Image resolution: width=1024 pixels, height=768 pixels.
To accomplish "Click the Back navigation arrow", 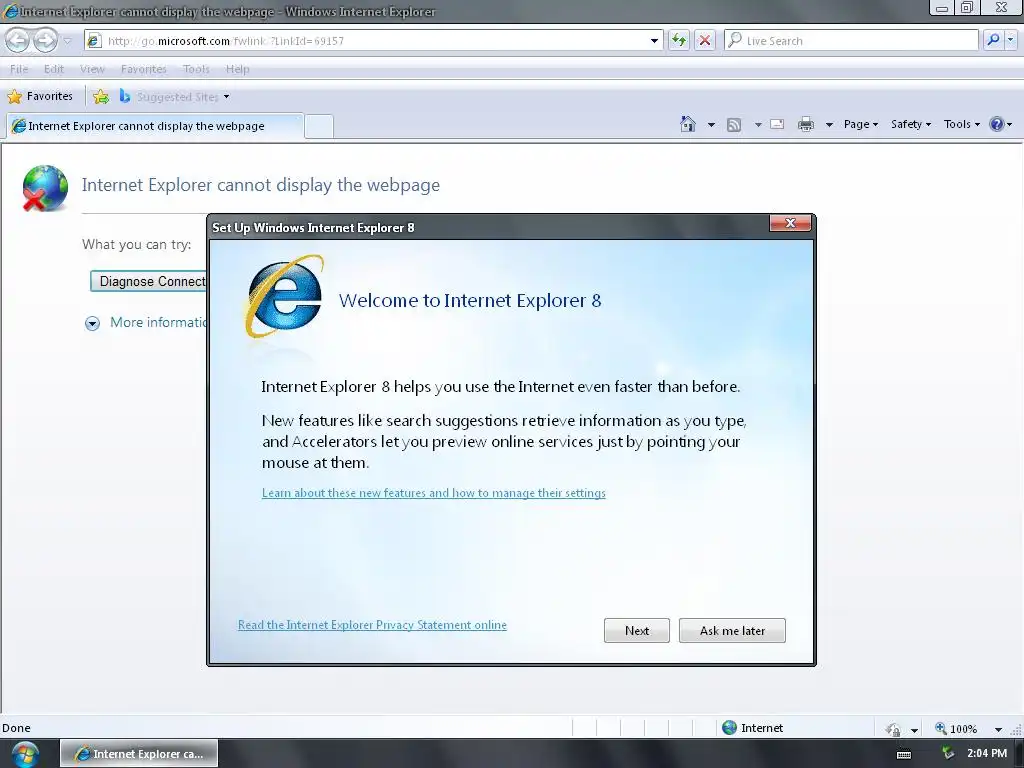I will click(18, 40).
